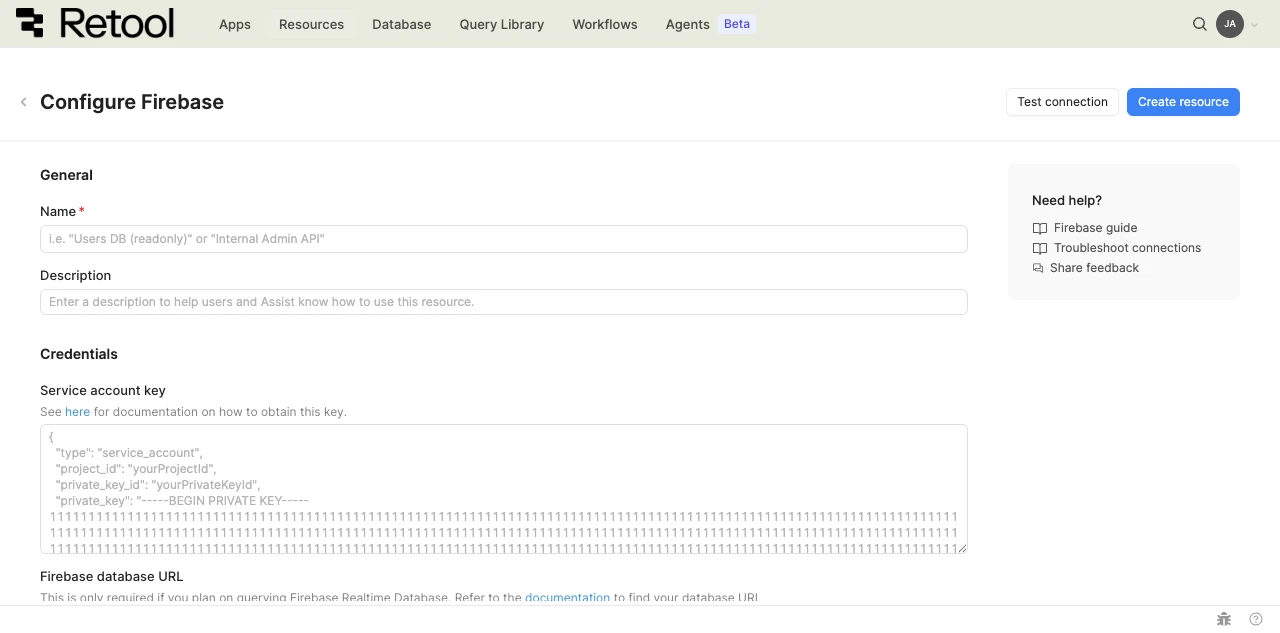Open the JA user avatar menu
This screenshot has height=633, width=1280.
coord(1230,24)
